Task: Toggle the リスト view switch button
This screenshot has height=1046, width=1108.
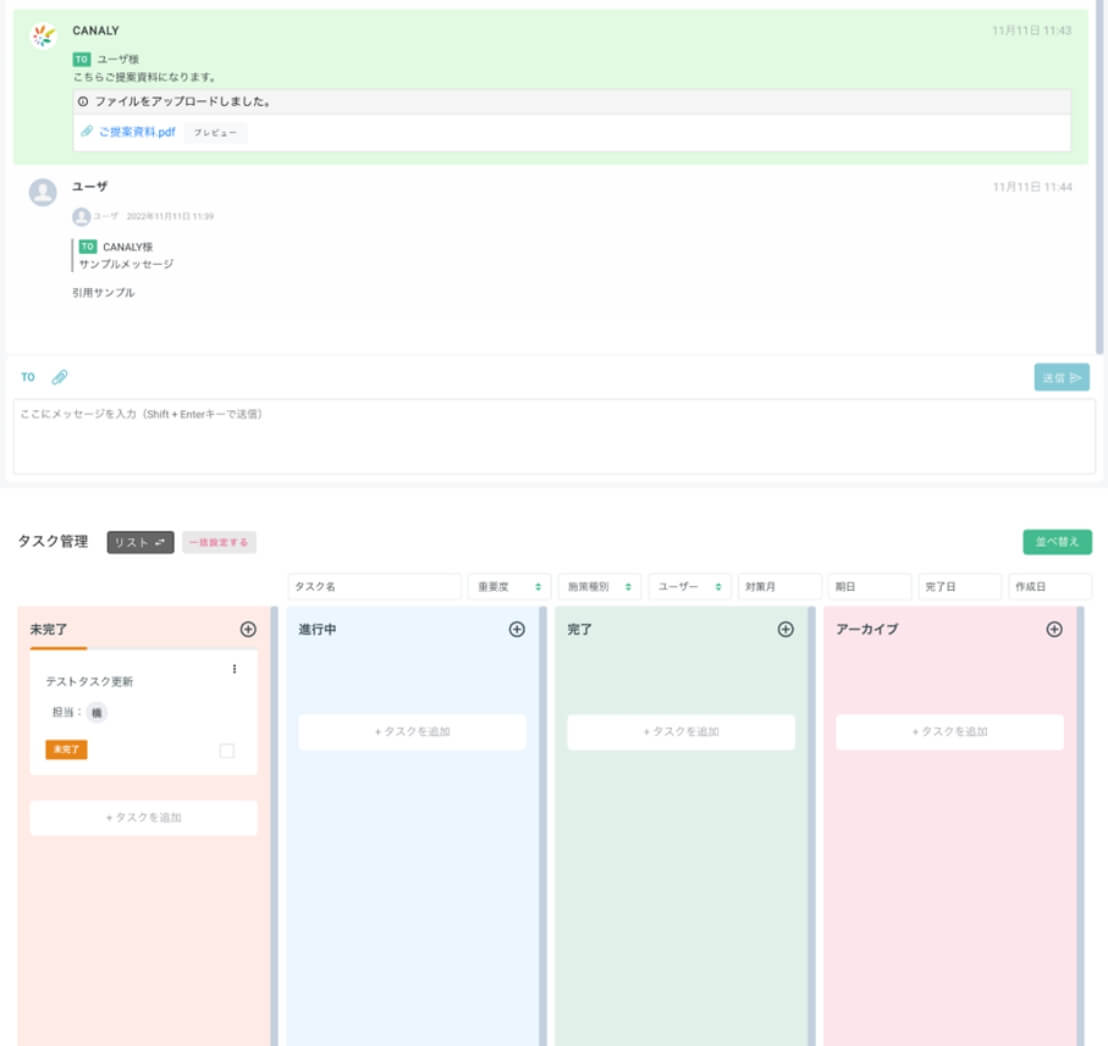Action: tap(140, 542)
